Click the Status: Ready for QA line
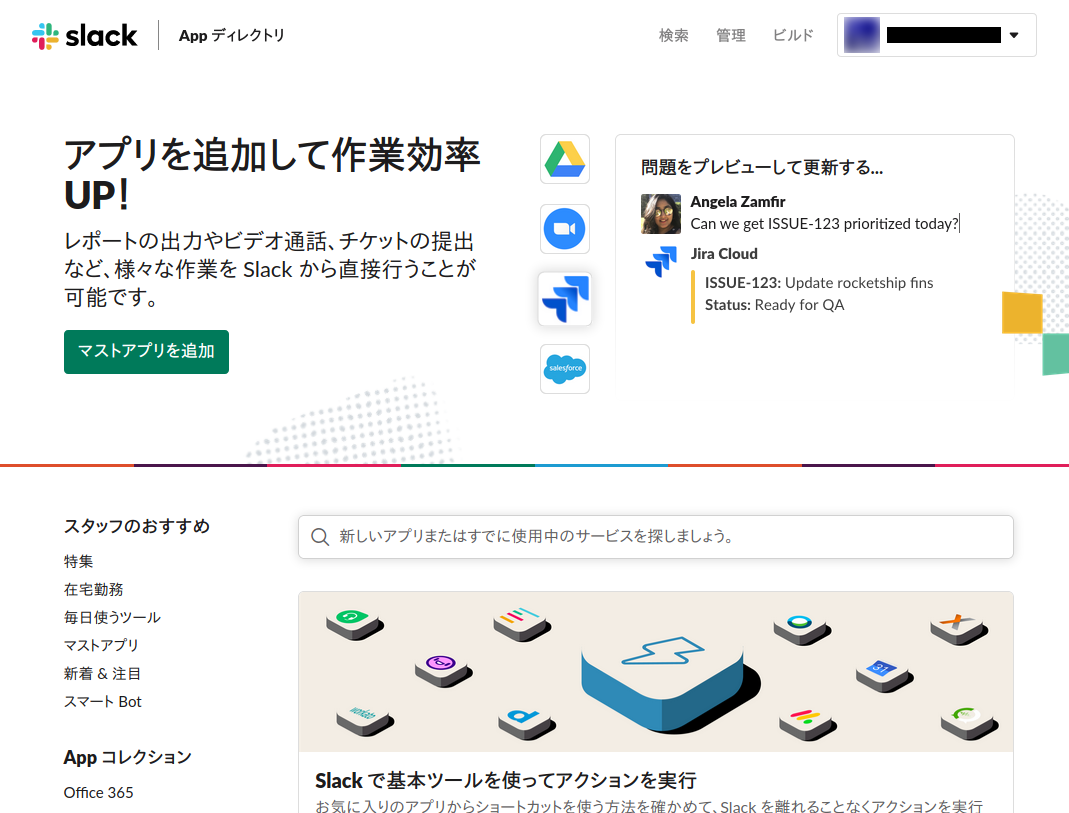Screen dimensions: 1069x813 [x=774, y=305]
